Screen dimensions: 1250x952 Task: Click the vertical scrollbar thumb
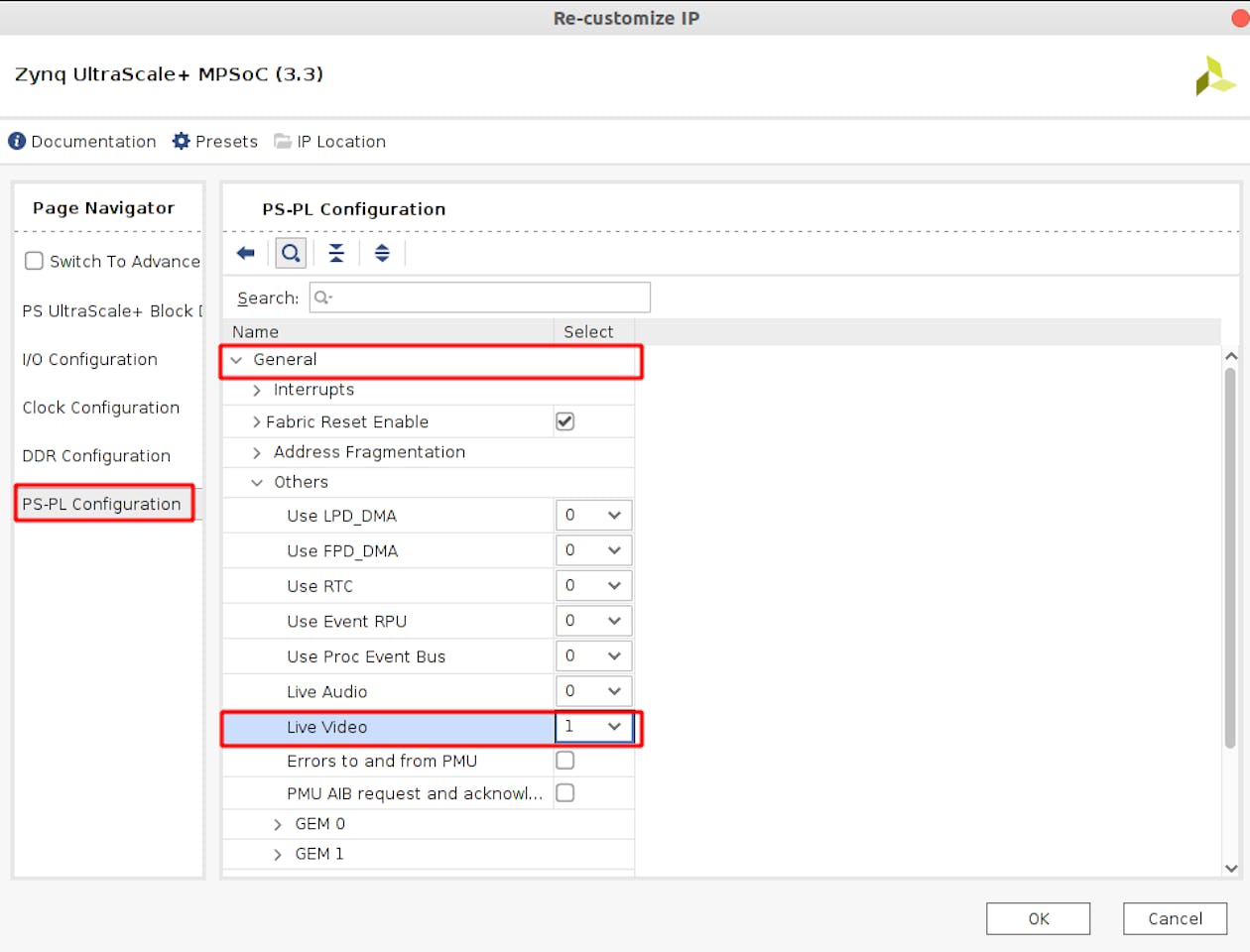point(1230,557)
